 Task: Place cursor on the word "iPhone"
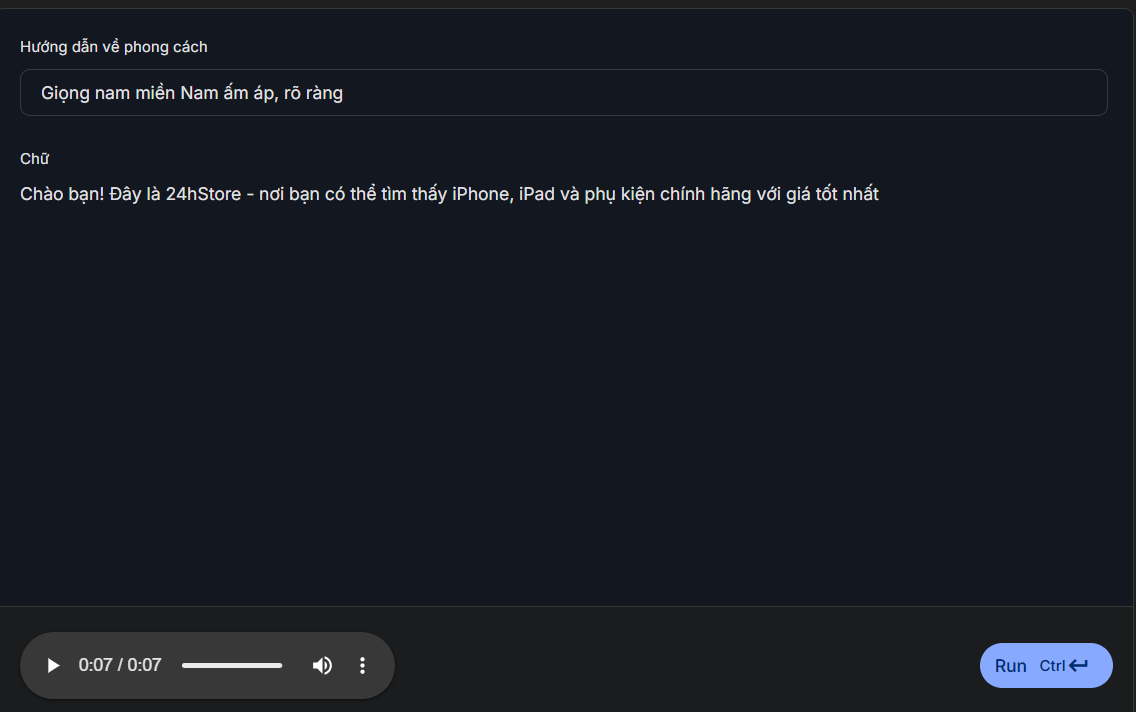pos(480,194)
